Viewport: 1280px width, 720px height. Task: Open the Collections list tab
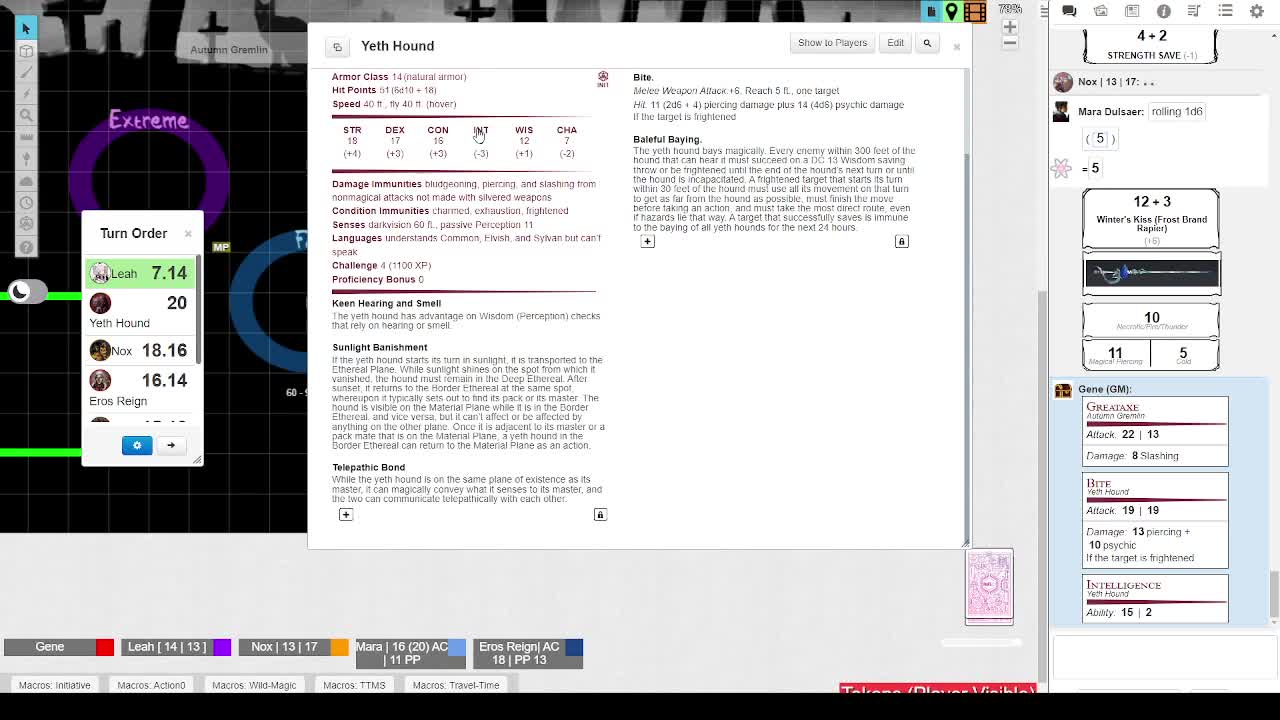tap(1226, 11)
